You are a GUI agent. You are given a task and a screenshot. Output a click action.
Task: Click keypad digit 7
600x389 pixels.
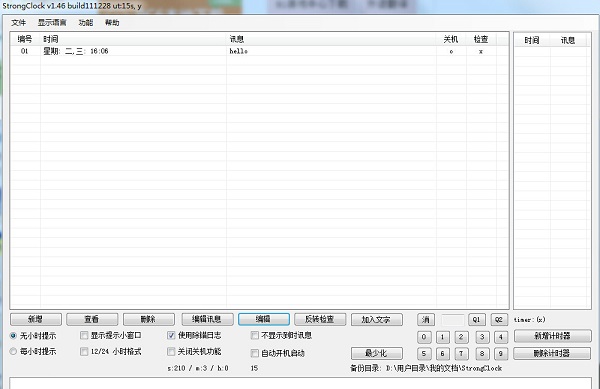pos(461,354)
